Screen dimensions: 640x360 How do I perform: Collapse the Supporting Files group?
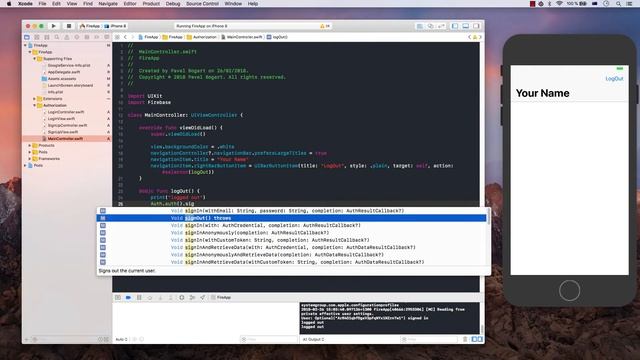pos(35,59)
